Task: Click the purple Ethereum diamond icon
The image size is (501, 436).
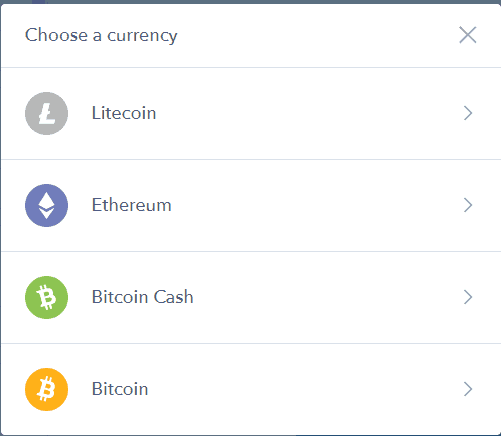Action: pyautogui.click(x=46, y=205)
